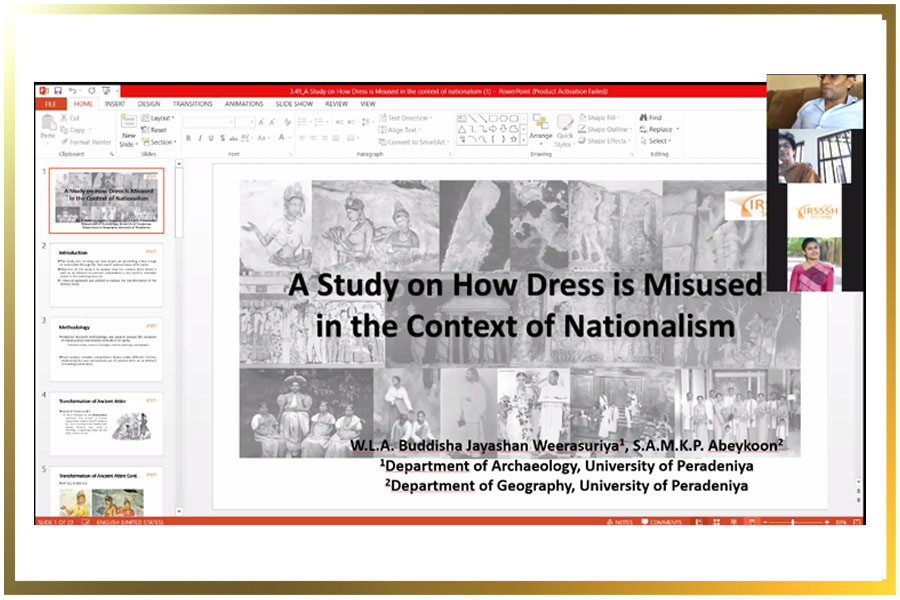Screen dimensions: 900x600
Task: Toggle Underline formatting
Action: coord(211,138)
